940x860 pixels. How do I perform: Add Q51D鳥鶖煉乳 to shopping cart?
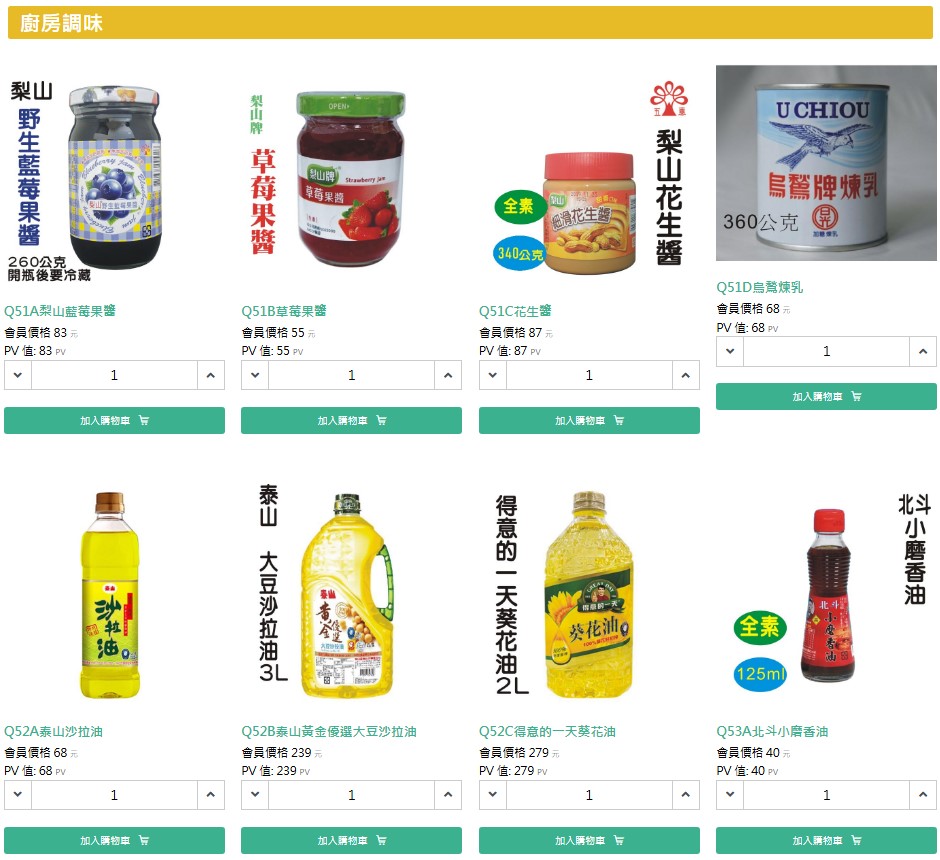(x=826, y=397)
